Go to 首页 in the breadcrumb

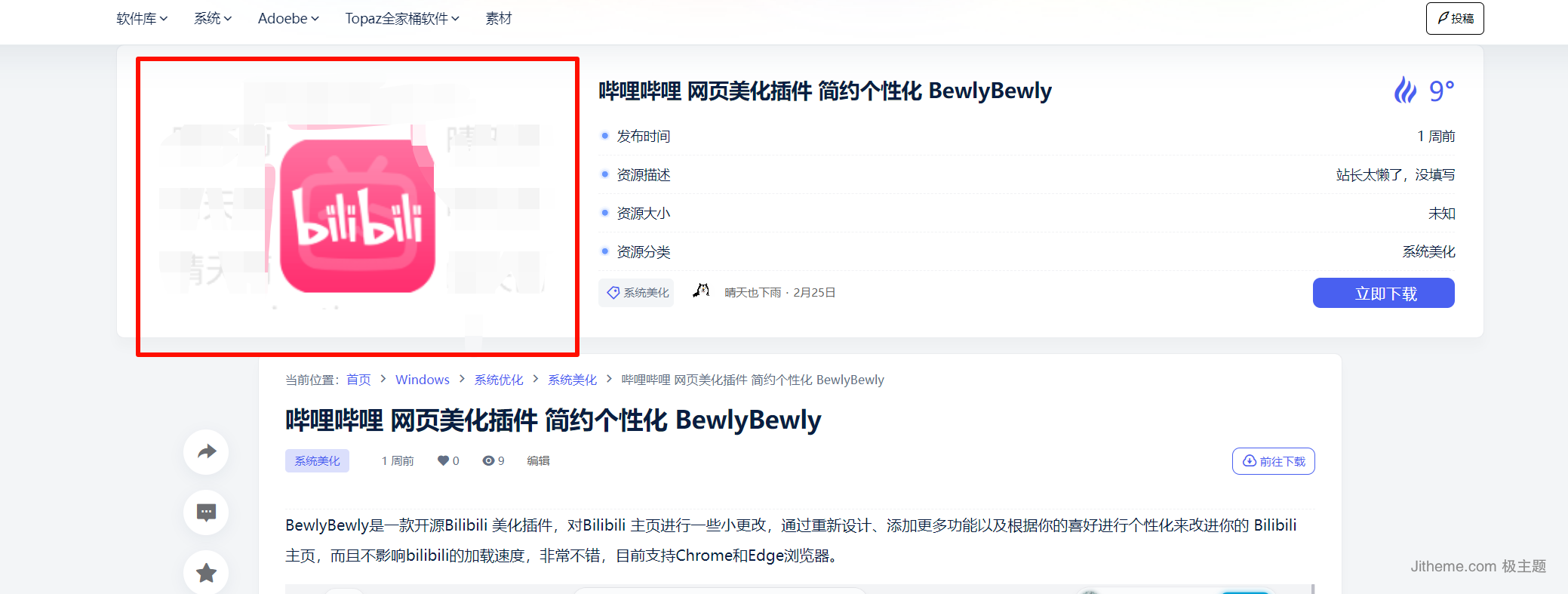(x=358, y=380)
